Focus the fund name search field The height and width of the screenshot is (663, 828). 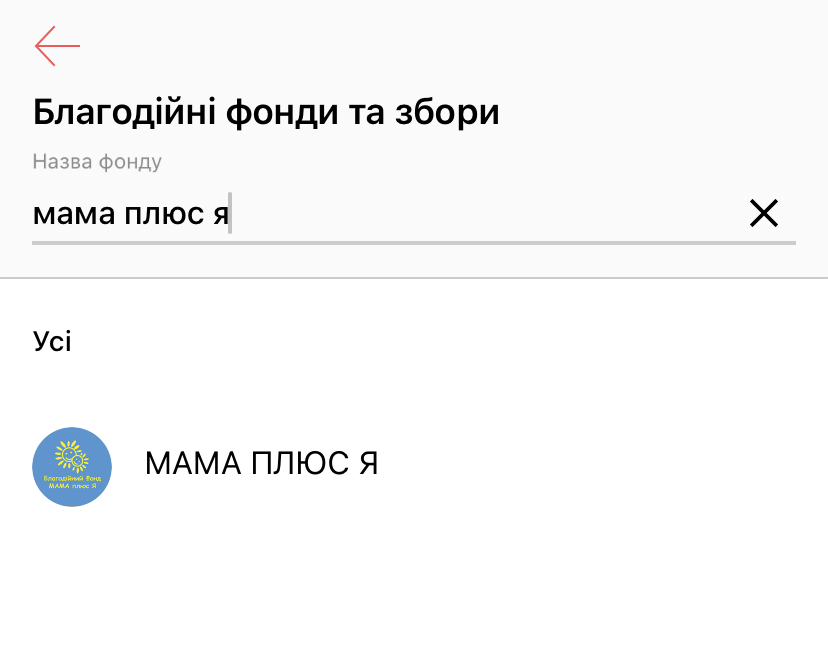[x=400, y=214]
